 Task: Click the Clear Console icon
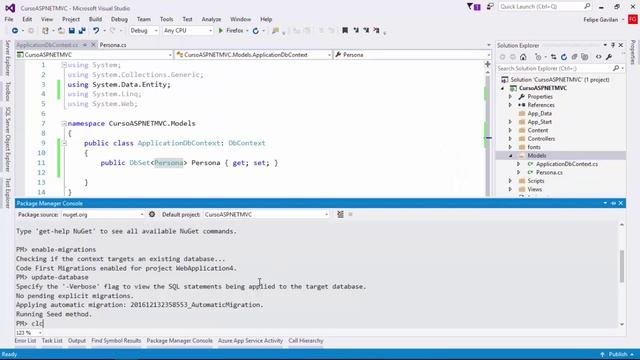tap(340, 214)
